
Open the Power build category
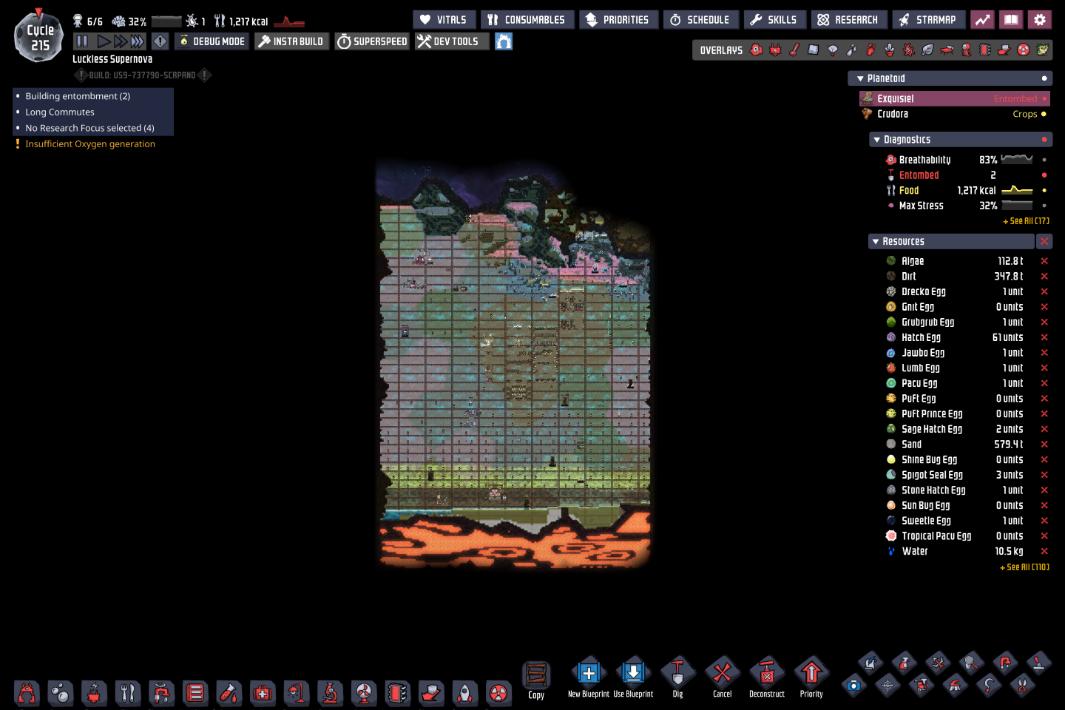[x=94, y=693]
